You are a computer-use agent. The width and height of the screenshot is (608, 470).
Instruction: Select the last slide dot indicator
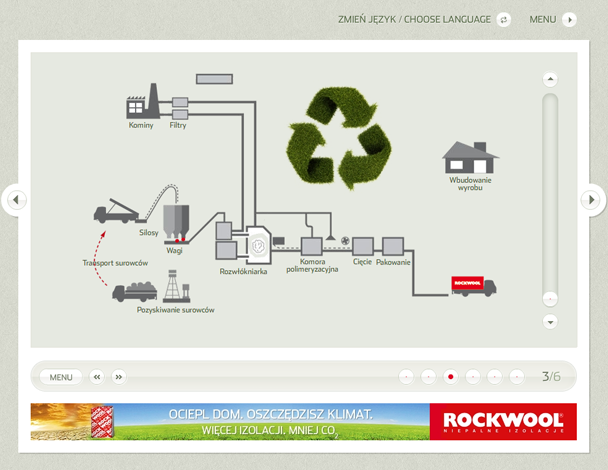516,377
